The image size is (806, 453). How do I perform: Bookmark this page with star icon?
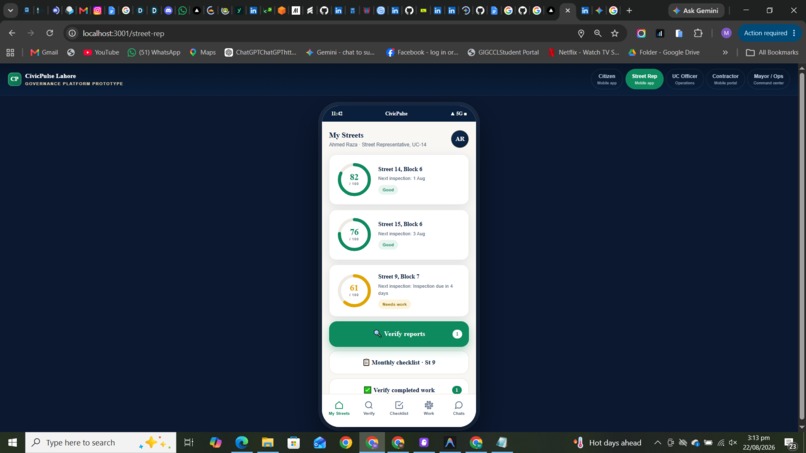[615, 33]
